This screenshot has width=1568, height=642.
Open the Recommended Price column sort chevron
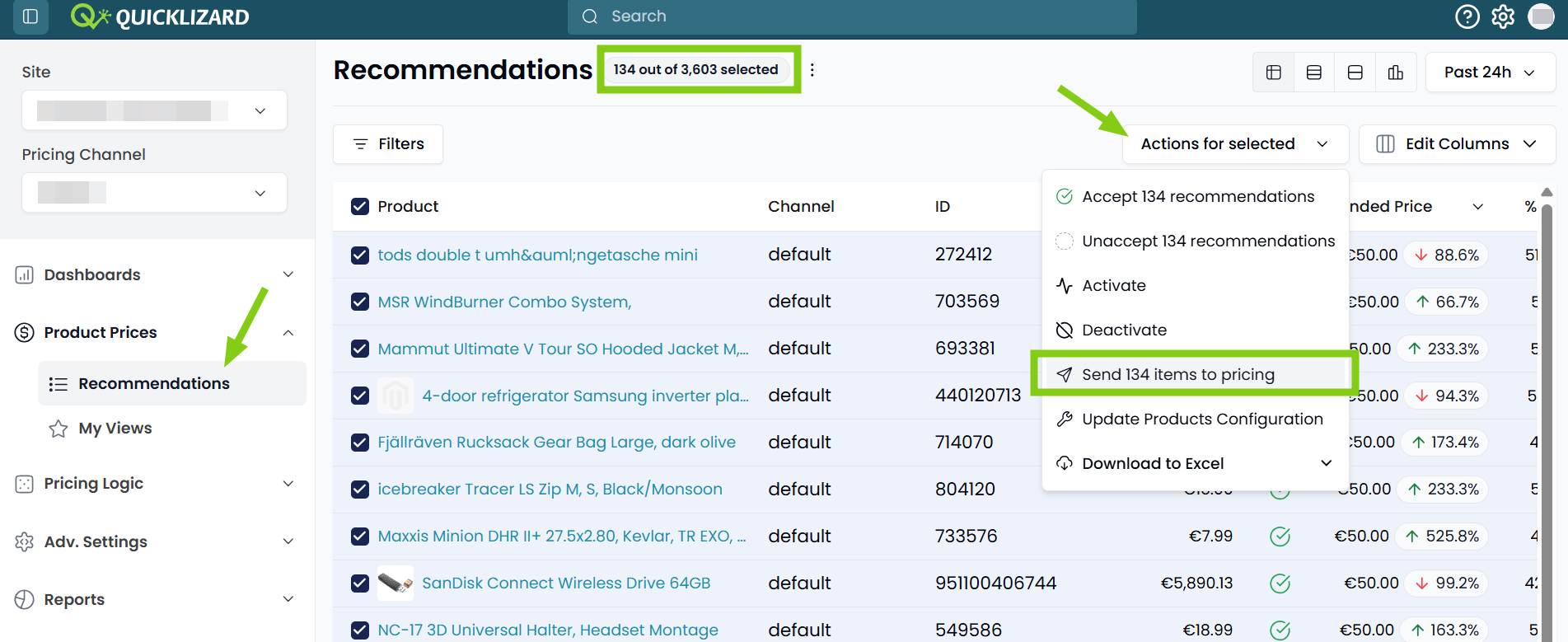click(x=1478, y=207)
